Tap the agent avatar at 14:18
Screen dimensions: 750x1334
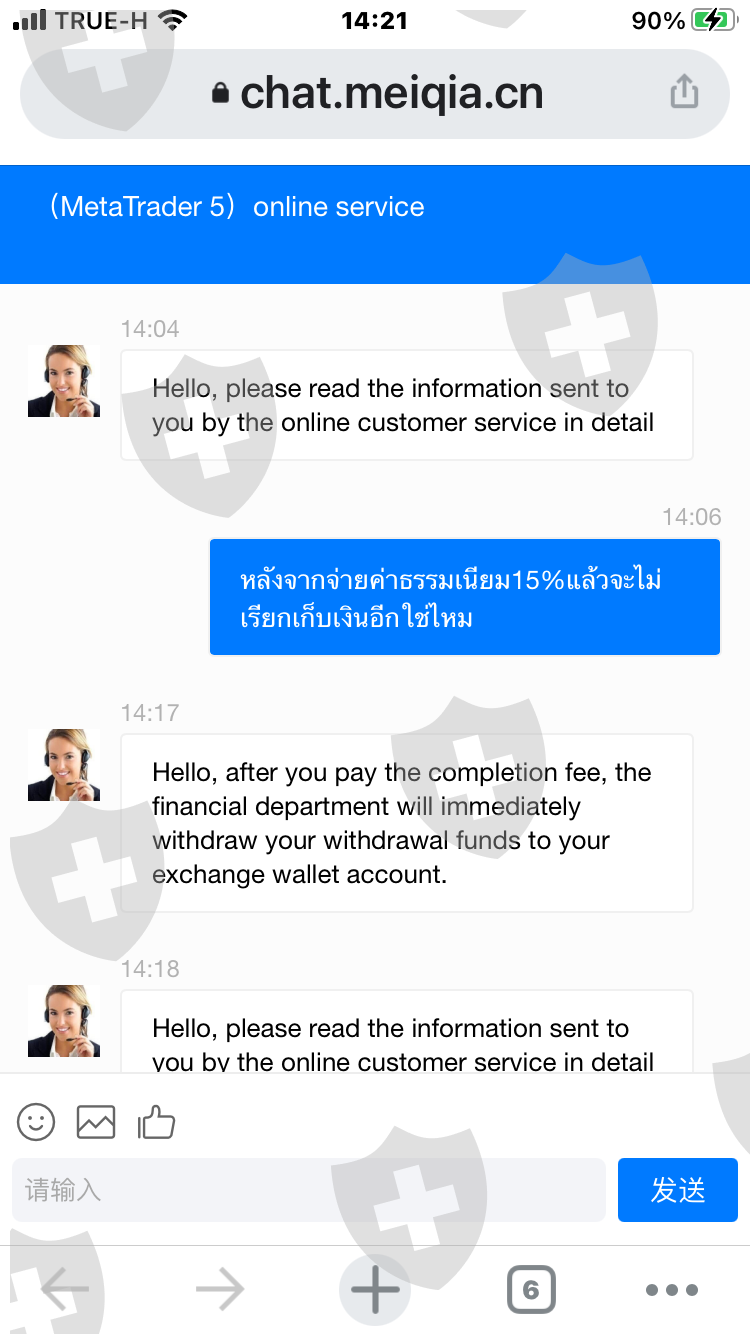pos(64,1021)
